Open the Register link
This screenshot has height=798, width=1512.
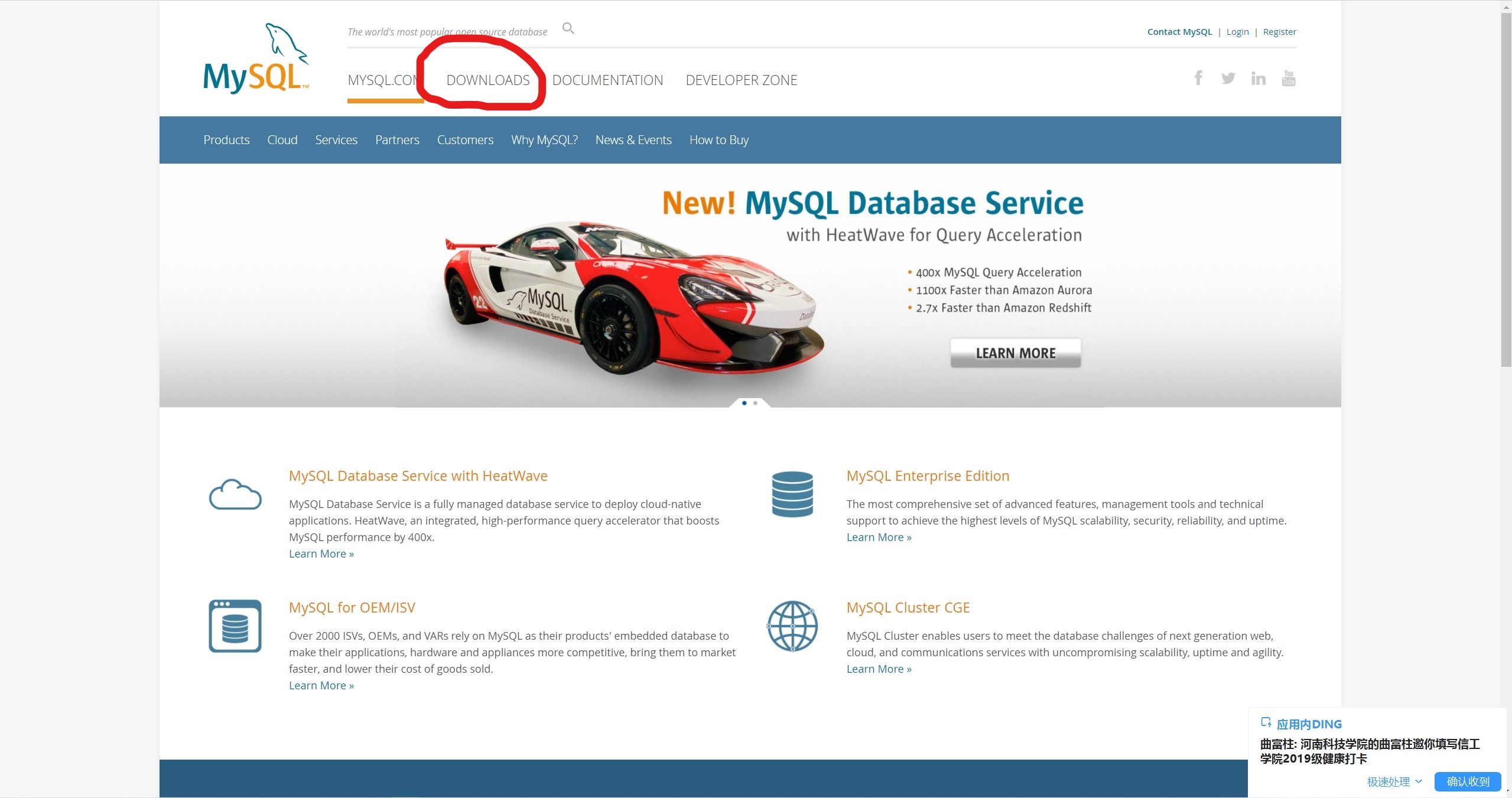click(x=1279, y=31)
